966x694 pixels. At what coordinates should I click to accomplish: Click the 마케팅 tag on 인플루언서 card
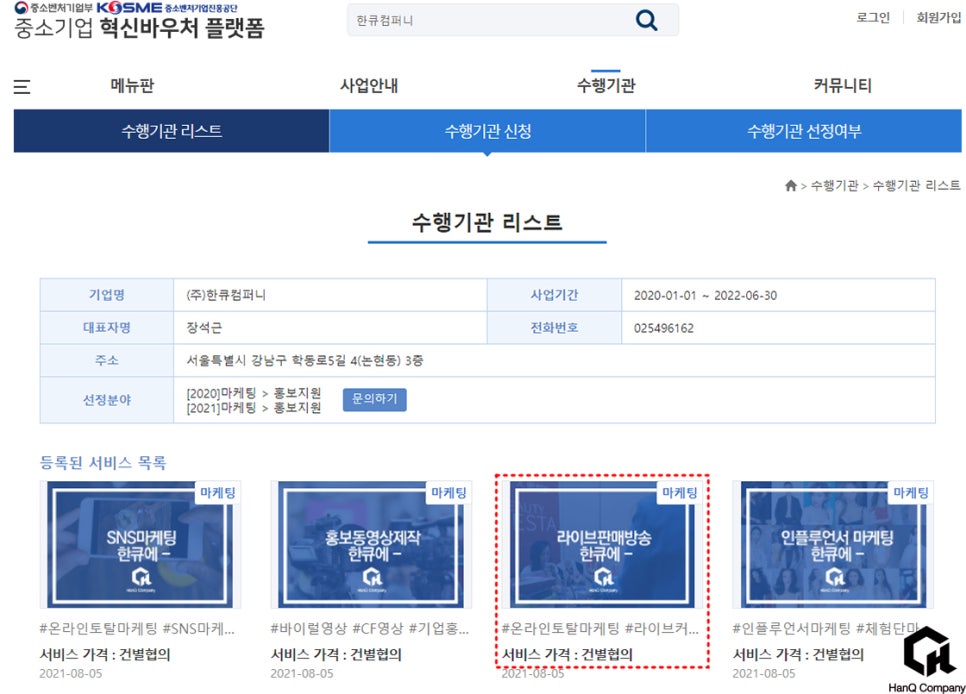click(911, 493)
